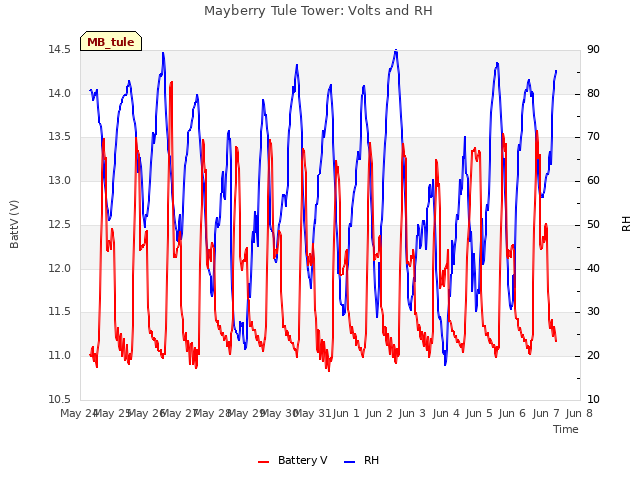Click the Time x-axis label
The height and width of the screenshot is (480, 640).
point(566,429)
